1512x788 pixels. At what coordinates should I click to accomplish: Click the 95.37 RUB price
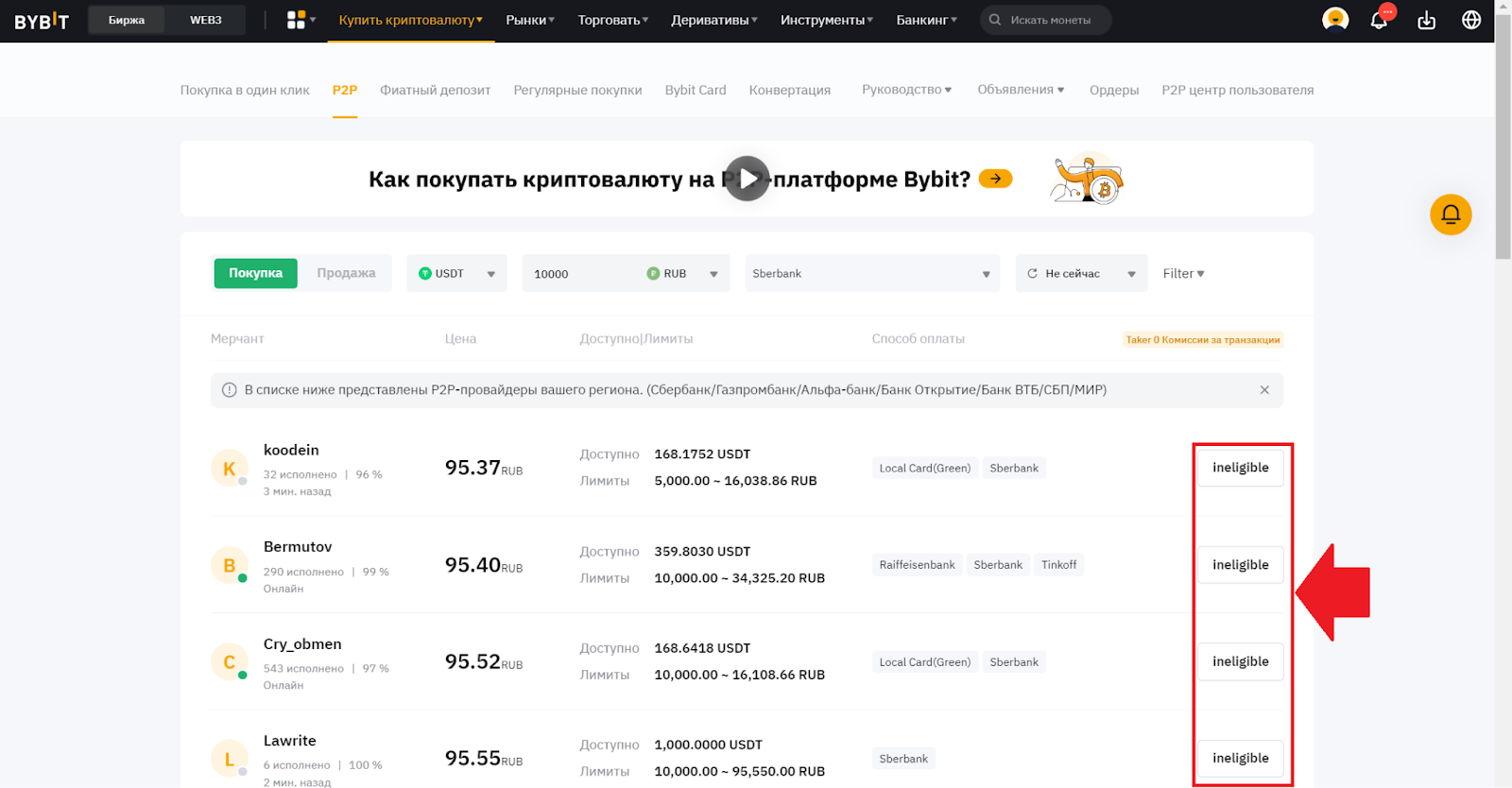[484, 468]
